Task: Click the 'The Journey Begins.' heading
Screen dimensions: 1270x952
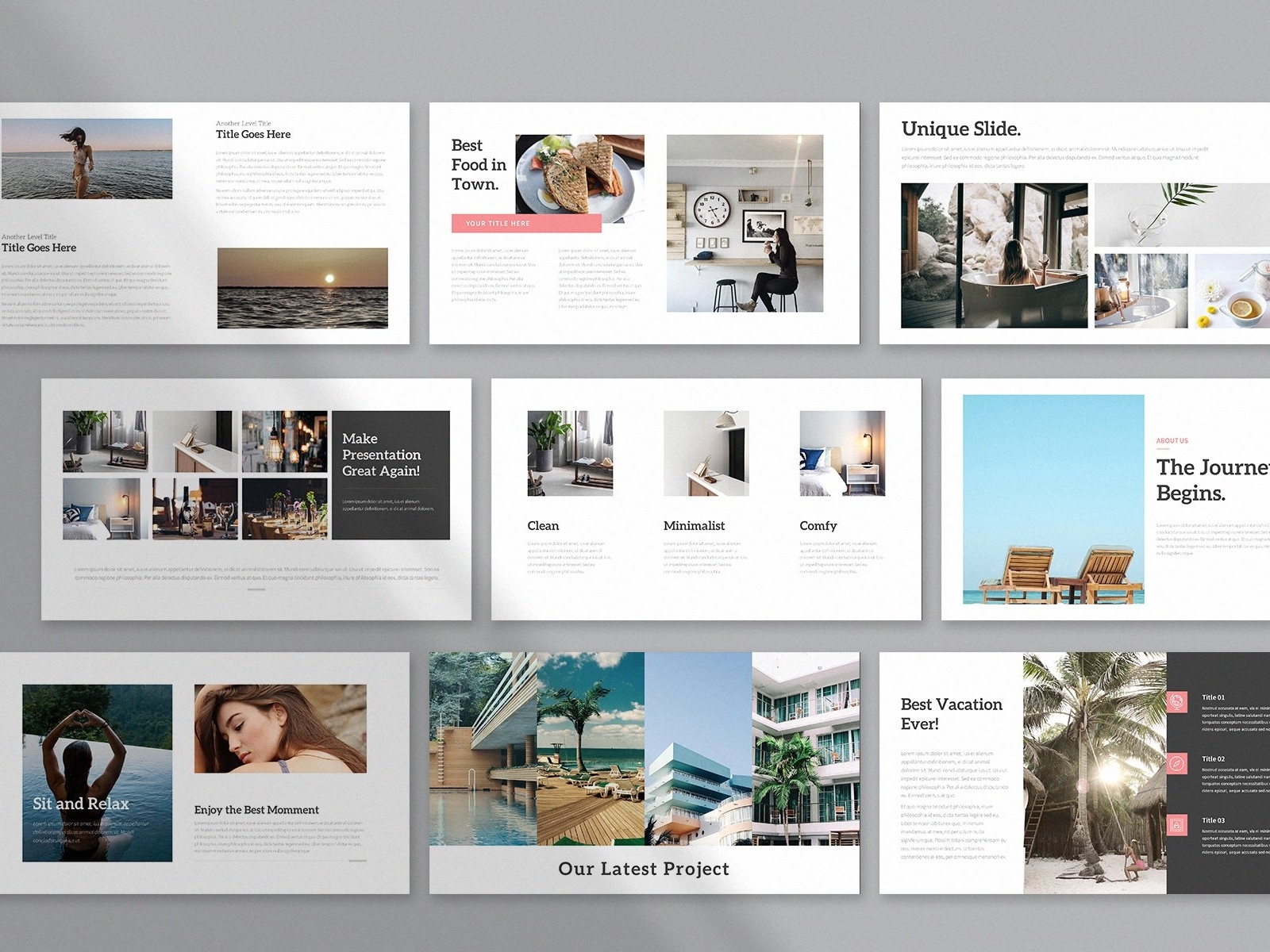Action: [x=1213, y=480]
